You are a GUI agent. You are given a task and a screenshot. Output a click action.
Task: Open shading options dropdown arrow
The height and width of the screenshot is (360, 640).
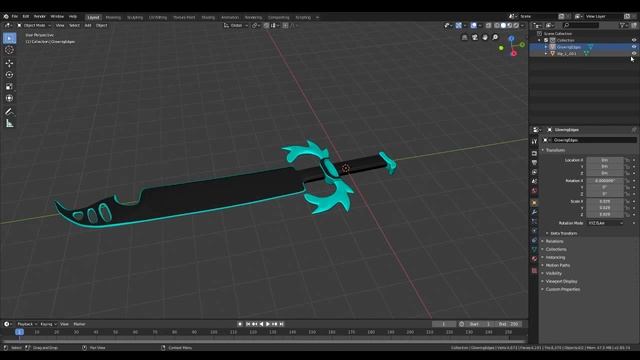click(522, 25)
